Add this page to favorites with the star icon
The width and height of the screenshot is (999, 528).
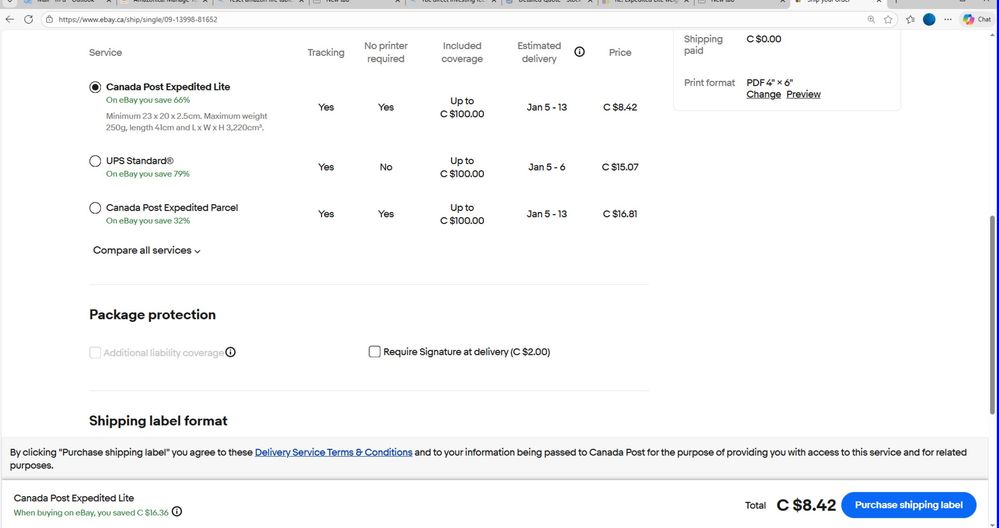click(x=888, y=19)
